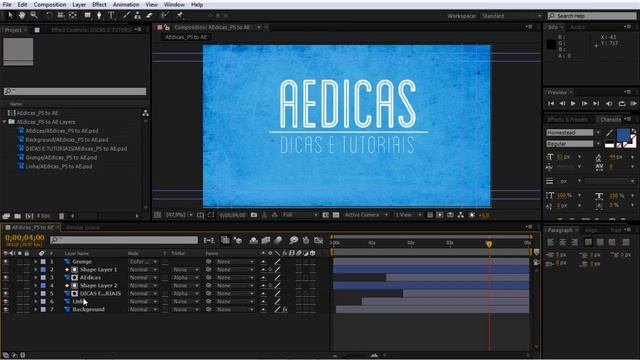
Task: Select the Horizontal Type tool
Action: [x=111, y=16]
